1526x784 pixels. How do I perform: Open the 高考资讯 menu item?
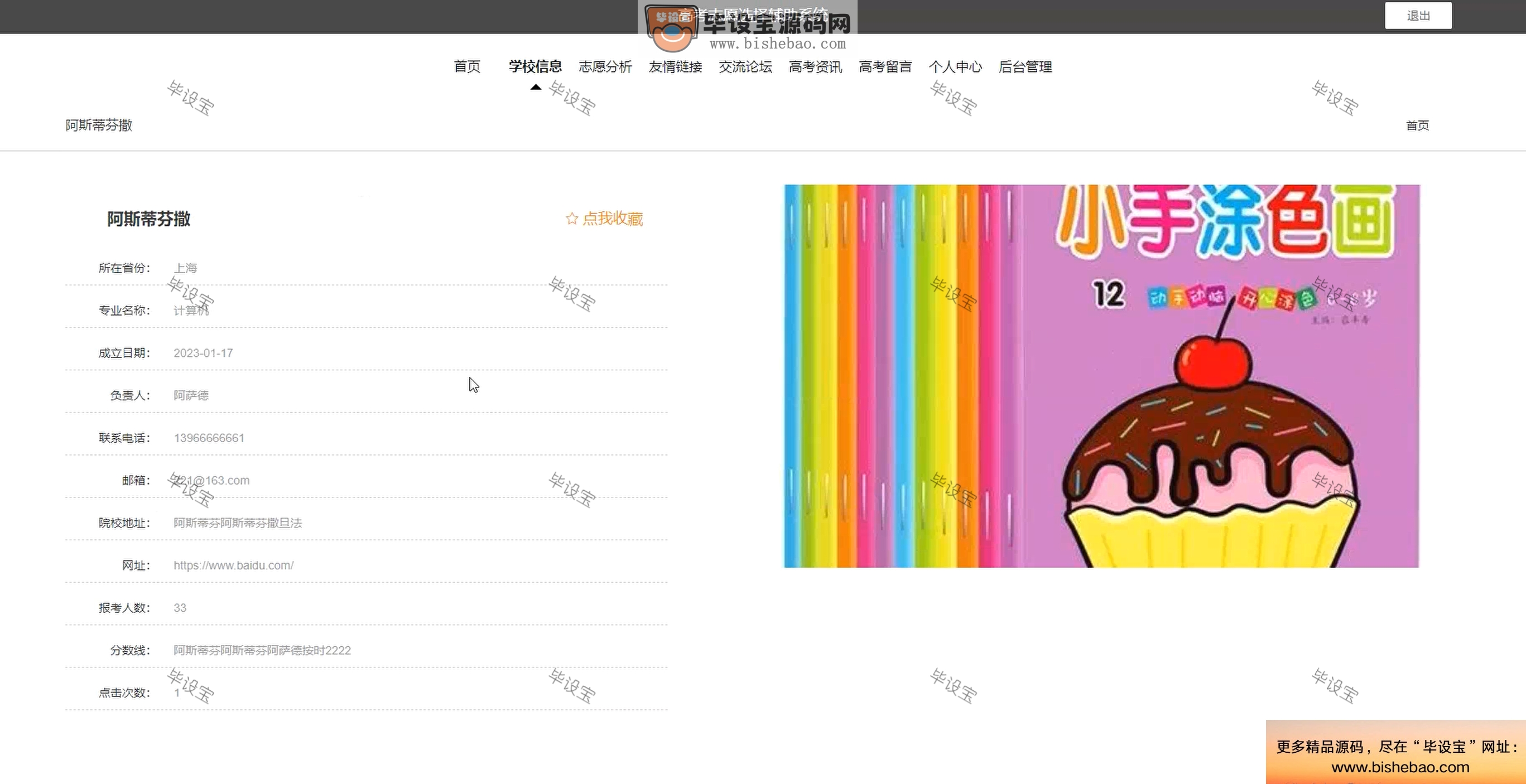point(815,67)
